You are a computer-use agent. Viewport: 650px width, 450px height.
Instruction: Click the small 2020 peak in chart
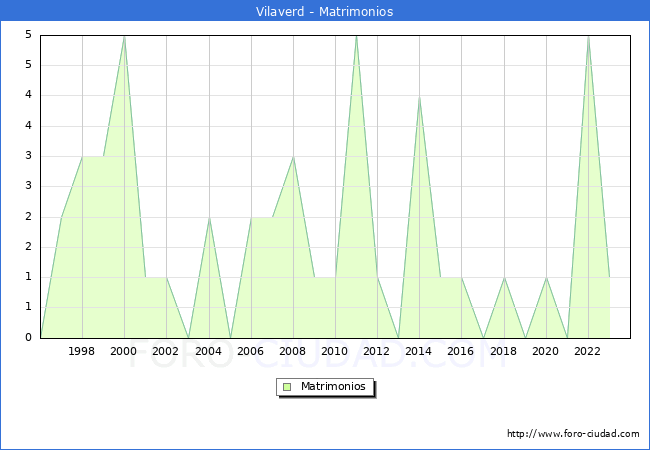point(546,278)
